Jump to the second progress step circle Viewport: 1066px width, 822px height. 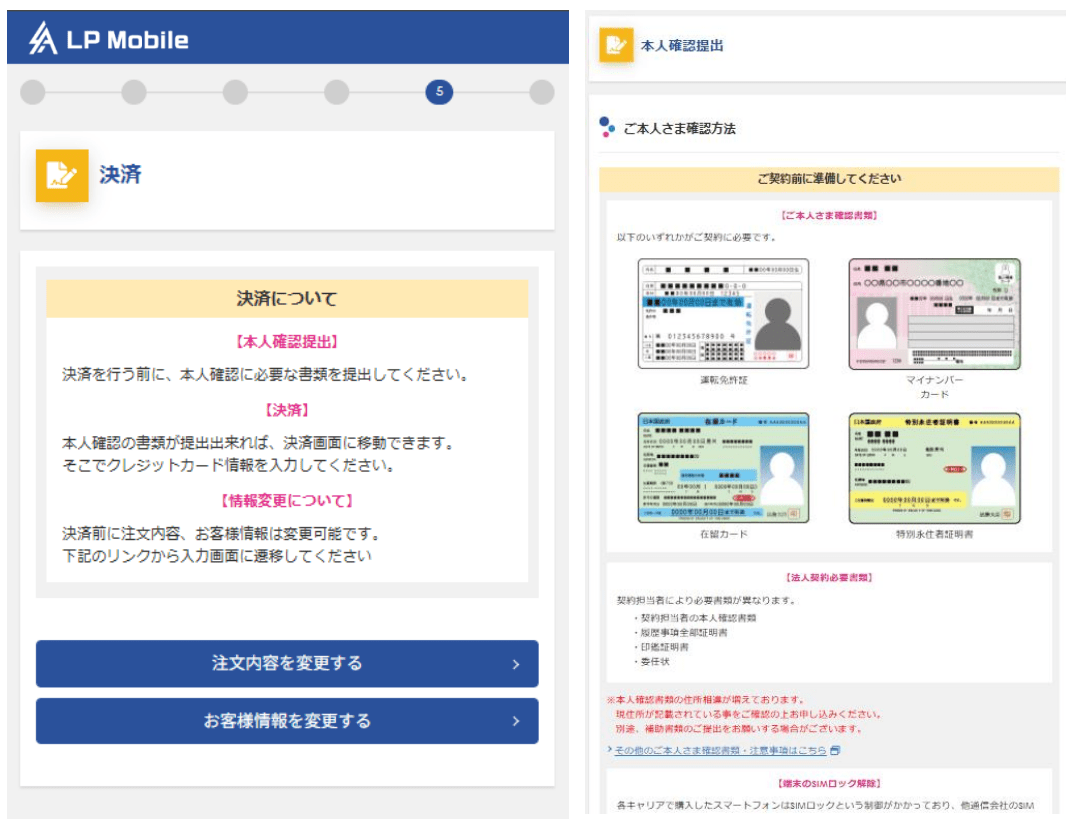click(x=134, y=93)
